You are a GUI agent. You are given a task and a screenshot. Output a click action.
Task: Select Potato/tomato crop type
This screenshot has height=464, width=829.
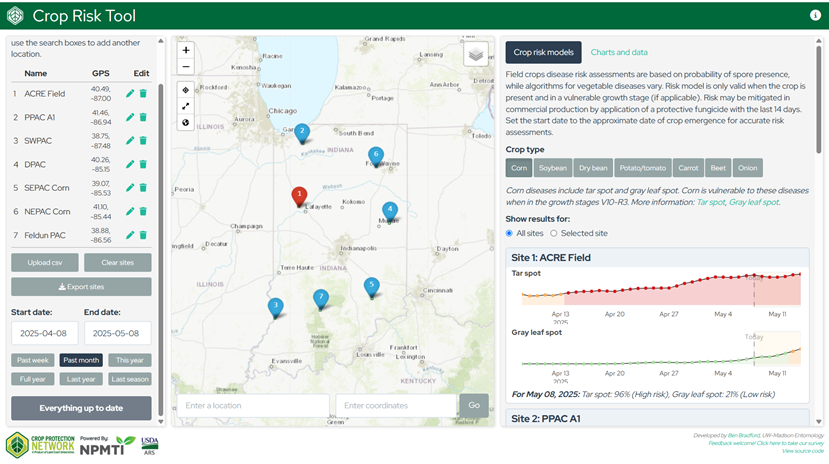tap(639, 168)
